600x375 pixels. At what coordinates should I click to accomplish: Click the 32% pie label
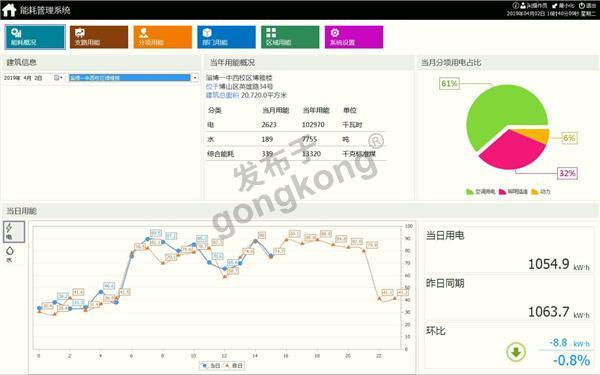567,173
